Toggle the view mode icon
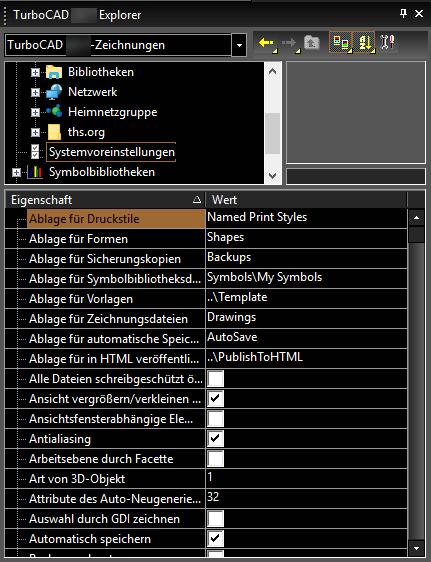 click(x=340, y=43)
